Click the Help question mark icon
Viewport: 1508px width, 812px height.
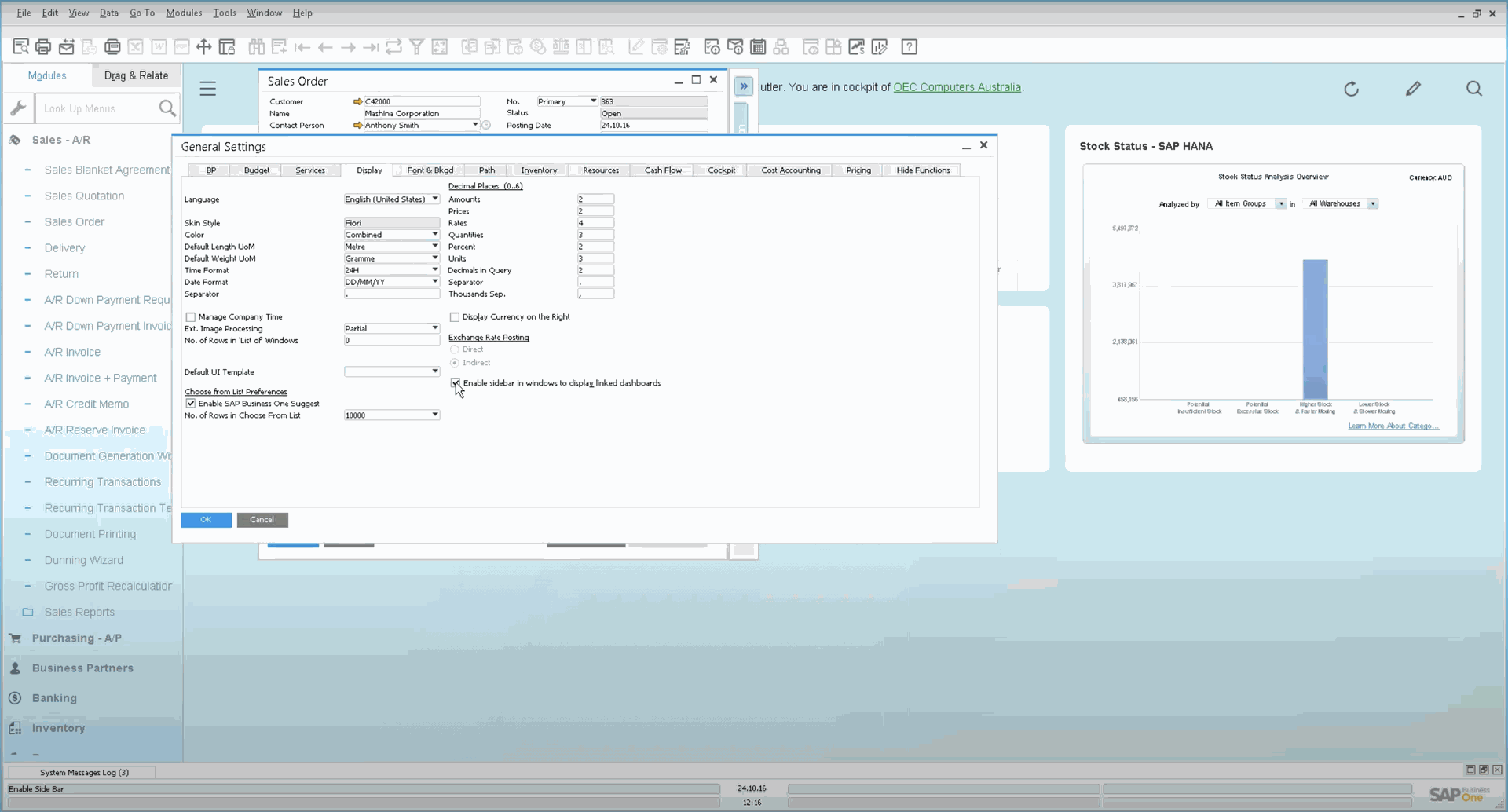click(910, 47)
